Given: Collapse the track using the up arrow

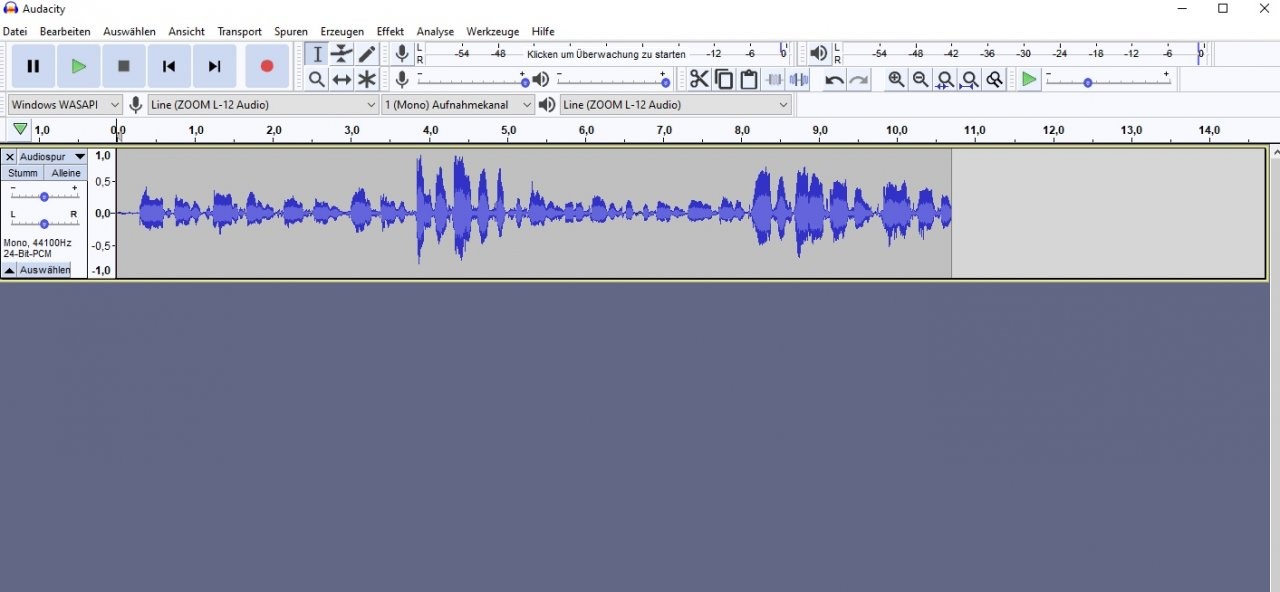Looking at the screenshot, I should tap(9, 270).
